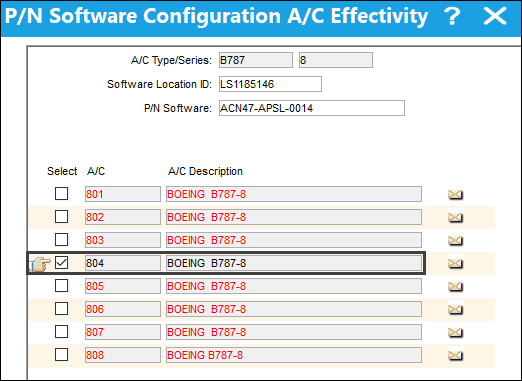Viewport: 522px width, 381px height.
Task: Click the pointing hand row indicator for 804
Action: [40, 264]
